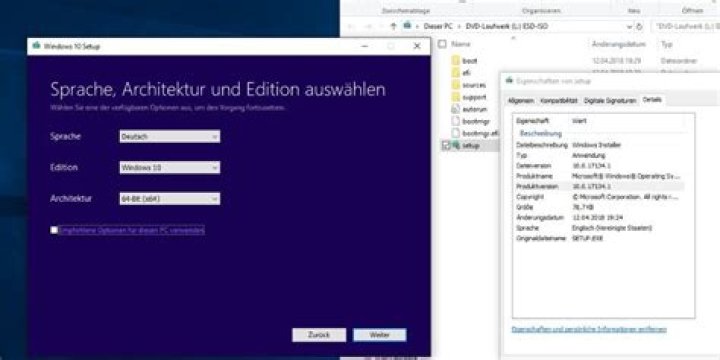Toggle the checkbox beside the setup file
This screenshot has width=720, height=360.
pos(445,146)
